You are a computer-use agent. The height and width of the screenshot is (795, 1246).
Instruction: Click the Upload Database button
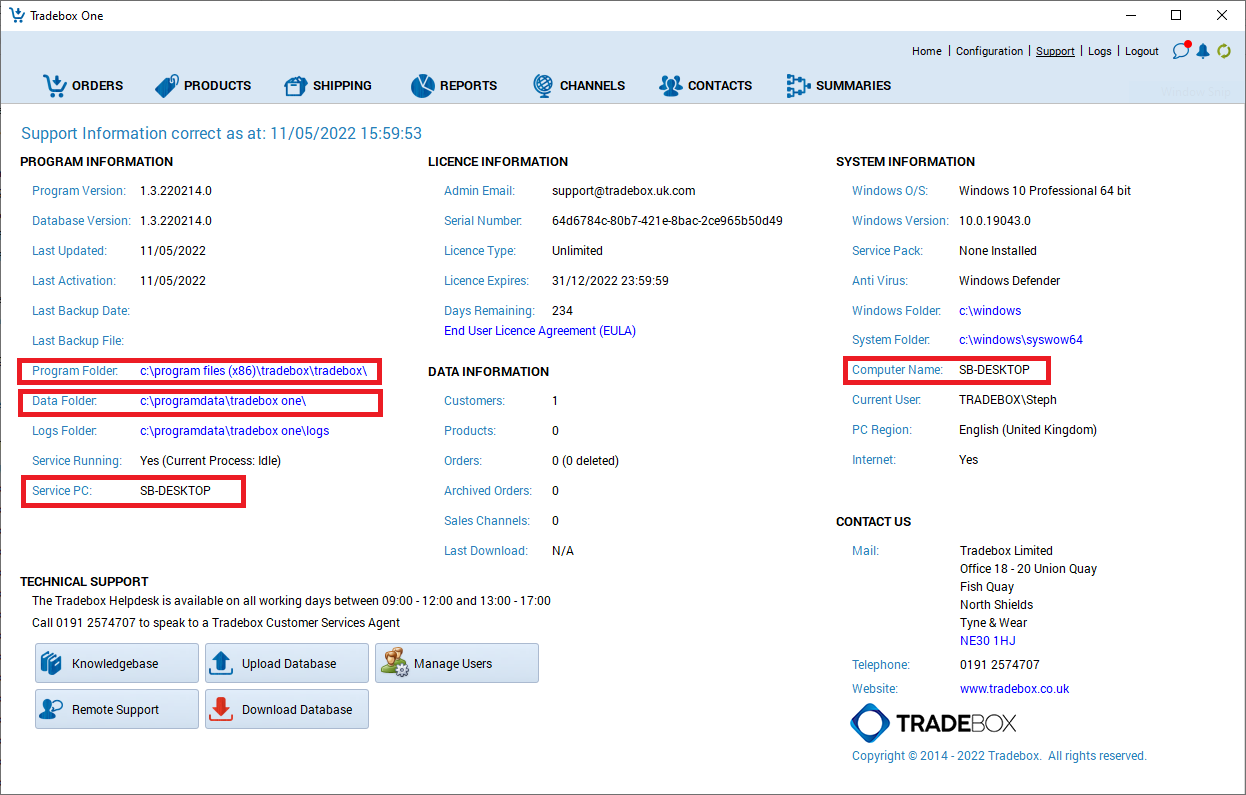tap(286, 663)
